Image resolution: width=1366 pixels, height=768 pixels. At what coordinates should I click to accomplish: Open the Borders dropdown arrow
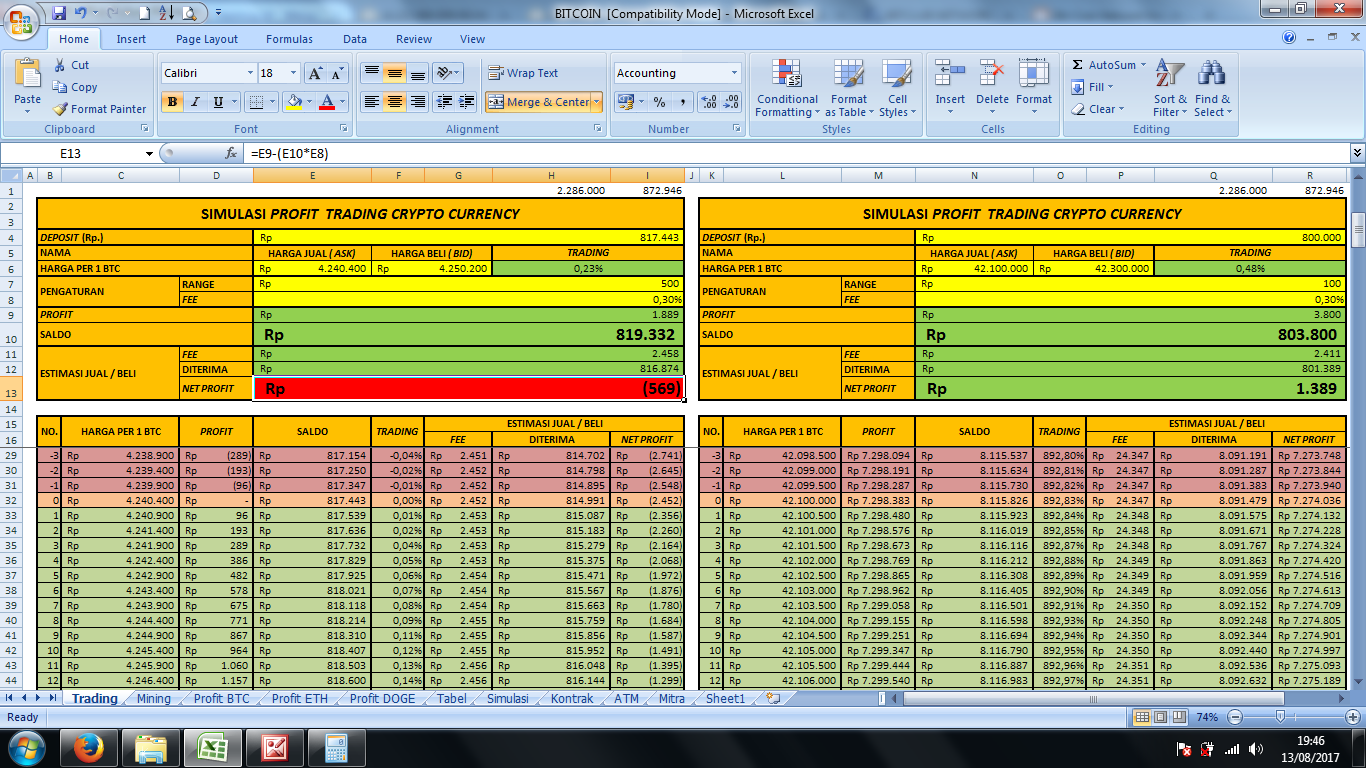click(272, 102)
